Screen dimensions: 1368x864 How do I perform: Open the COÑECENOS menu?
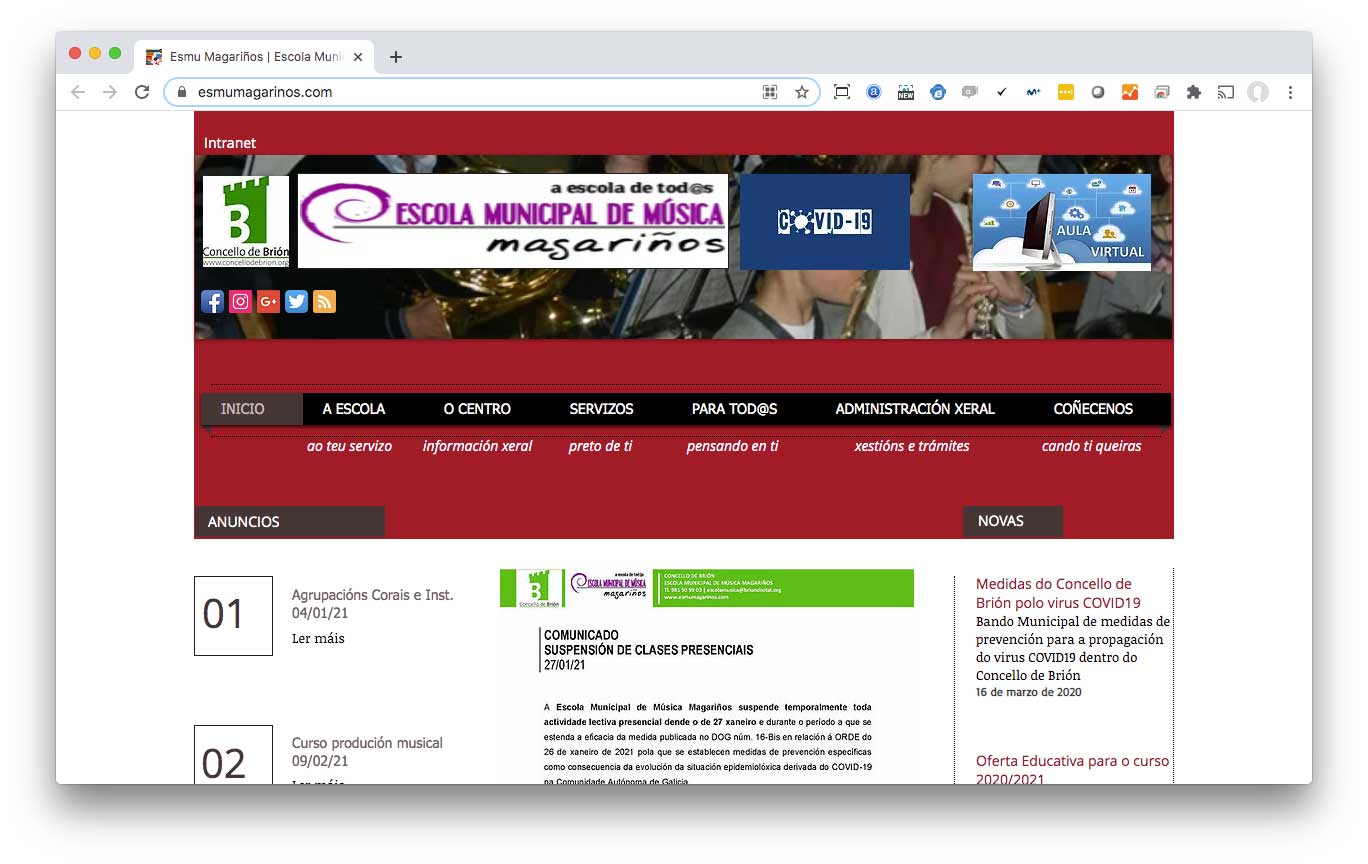(x=1093, y=409)
